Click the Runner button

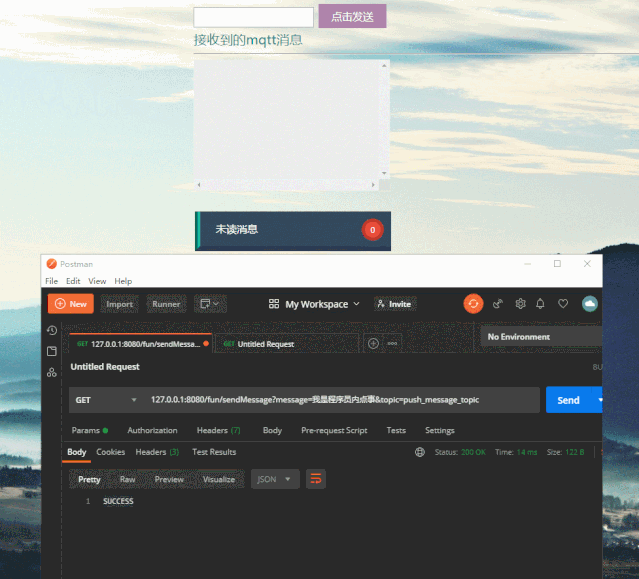click(166, 304)
